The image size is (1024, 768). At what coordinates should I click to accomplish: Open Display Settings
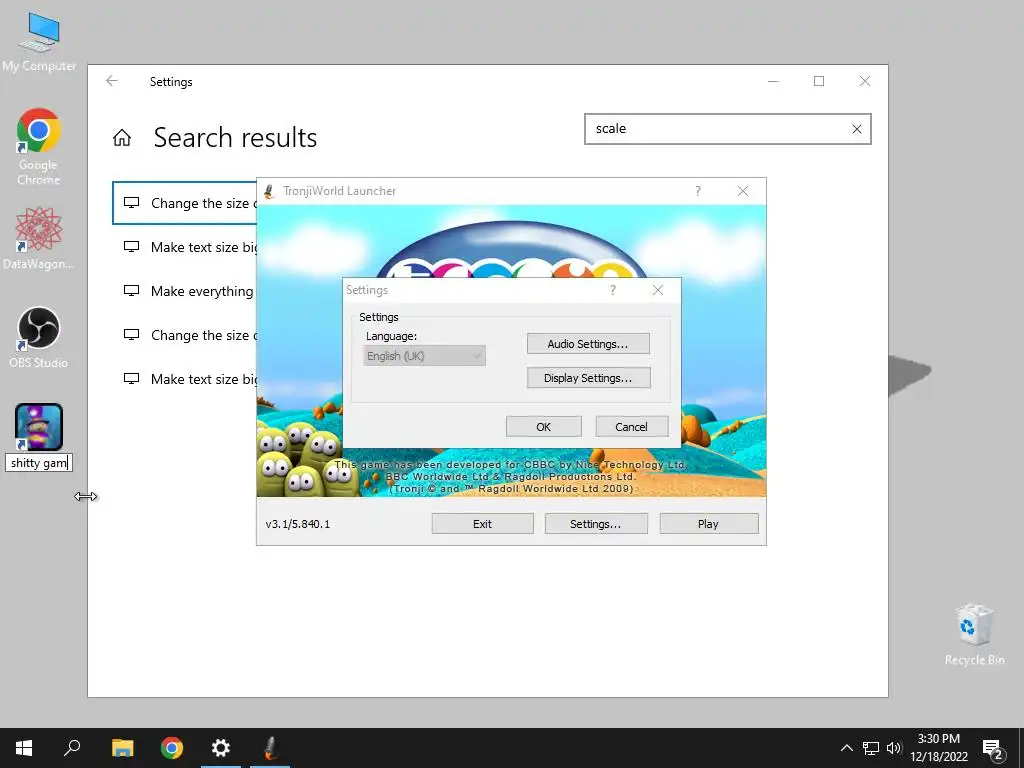coord(588,377)
